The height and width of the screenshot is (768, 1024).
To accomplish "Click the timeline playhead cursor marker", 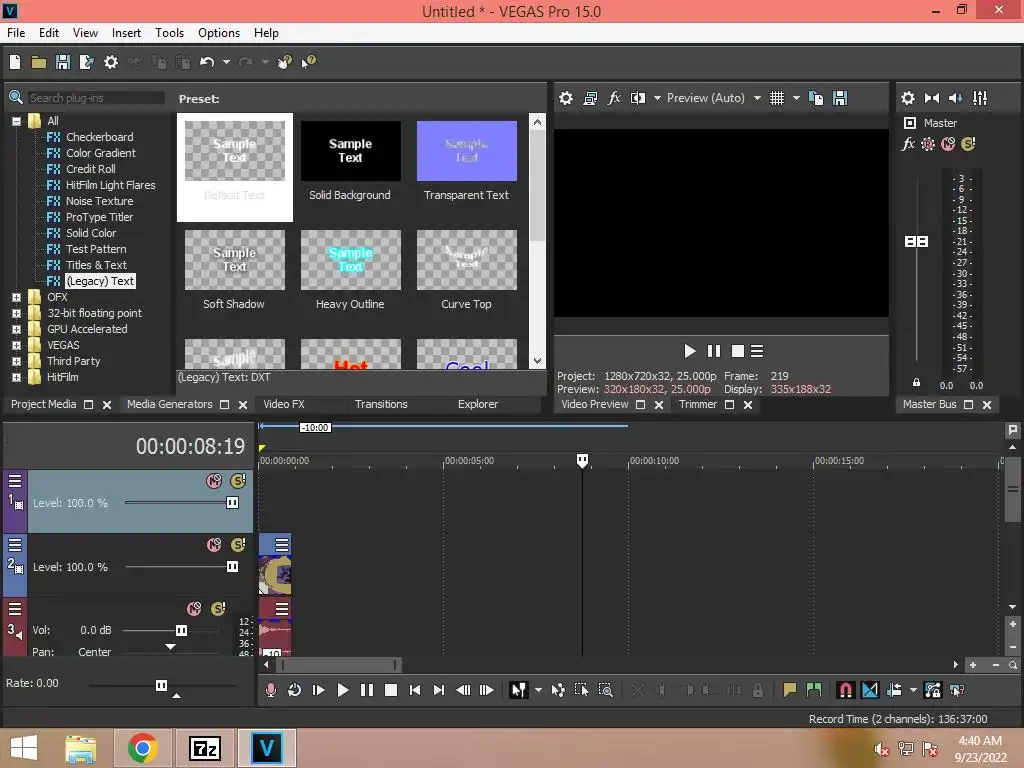I will pos(582,460).
